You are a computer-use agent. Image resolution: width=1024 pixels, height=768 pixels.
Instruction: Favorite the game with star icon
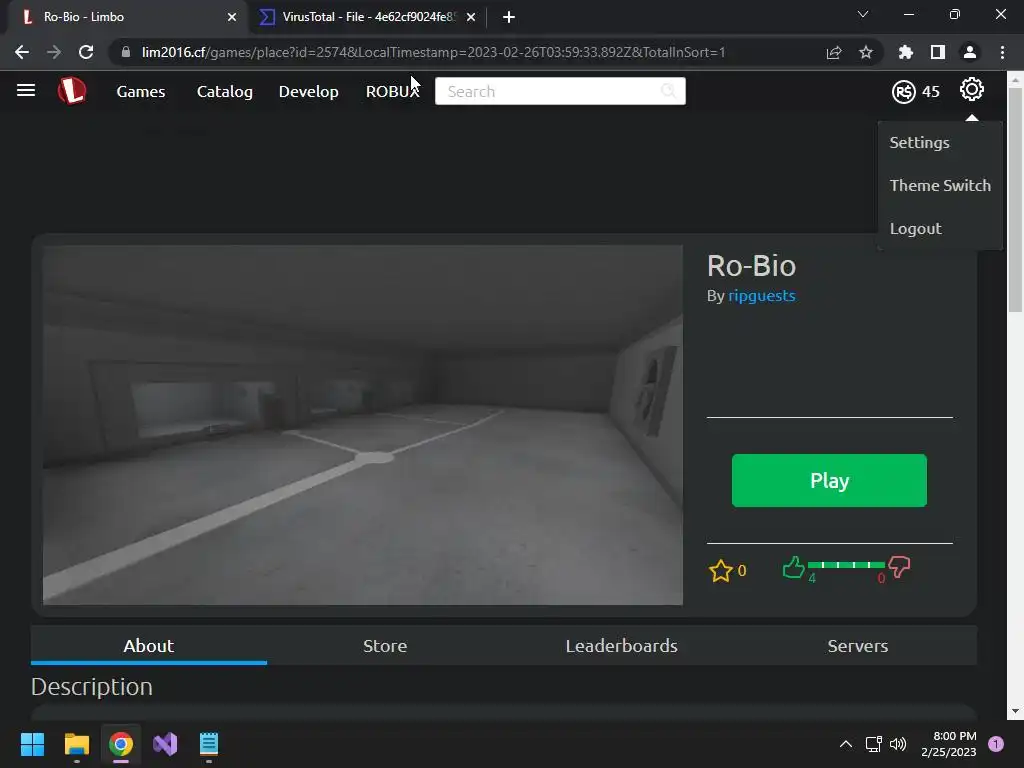720,571
